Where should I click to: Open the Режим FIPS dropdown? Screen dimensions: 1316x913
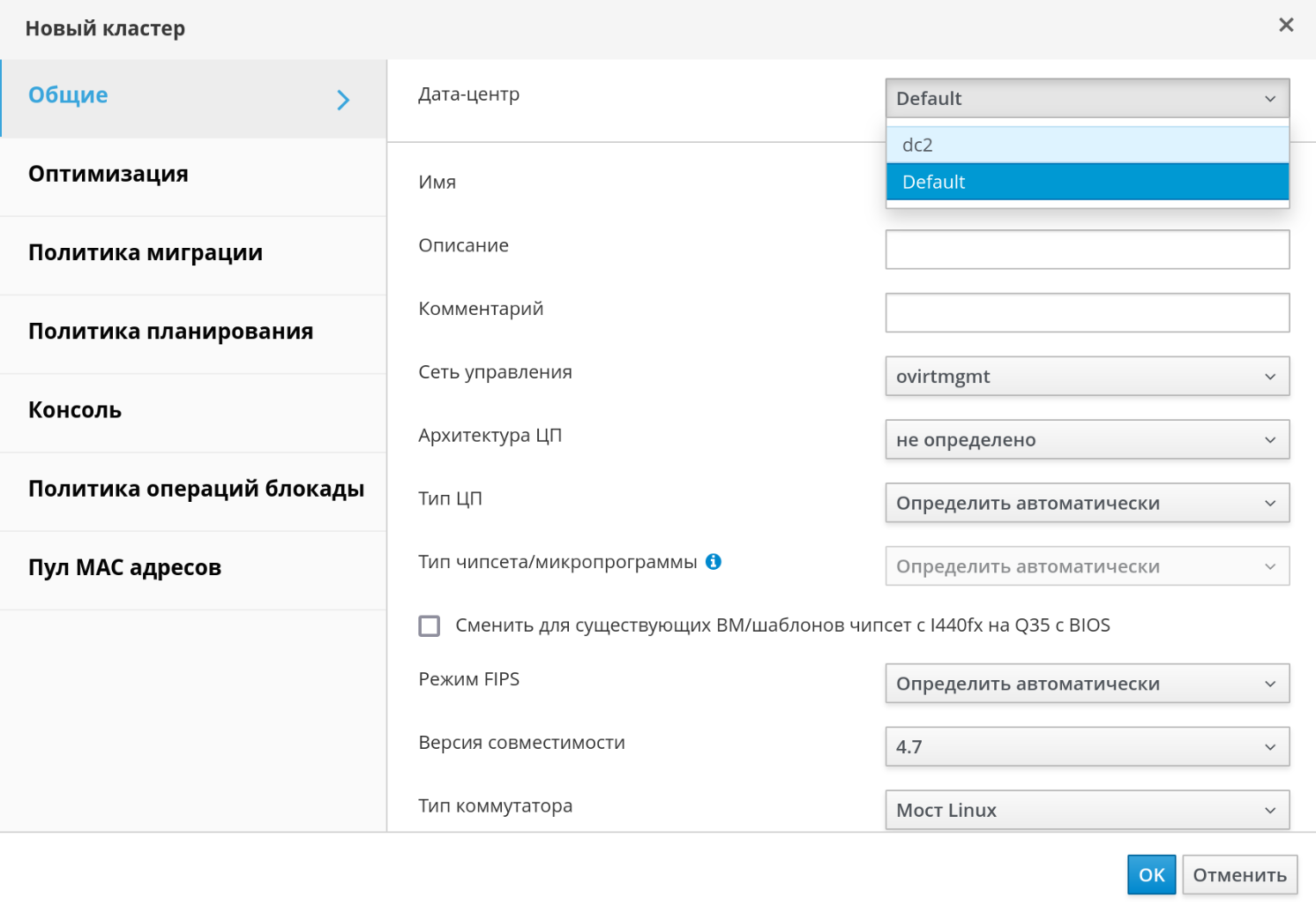coord(1087,684)
